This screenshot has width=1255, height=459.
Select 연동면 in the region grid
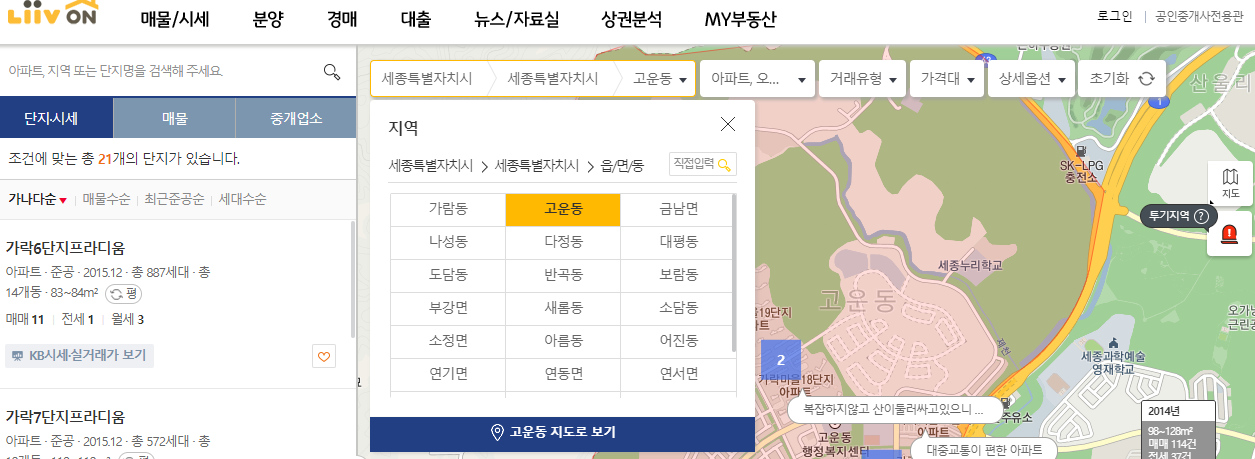click(563, 374)
